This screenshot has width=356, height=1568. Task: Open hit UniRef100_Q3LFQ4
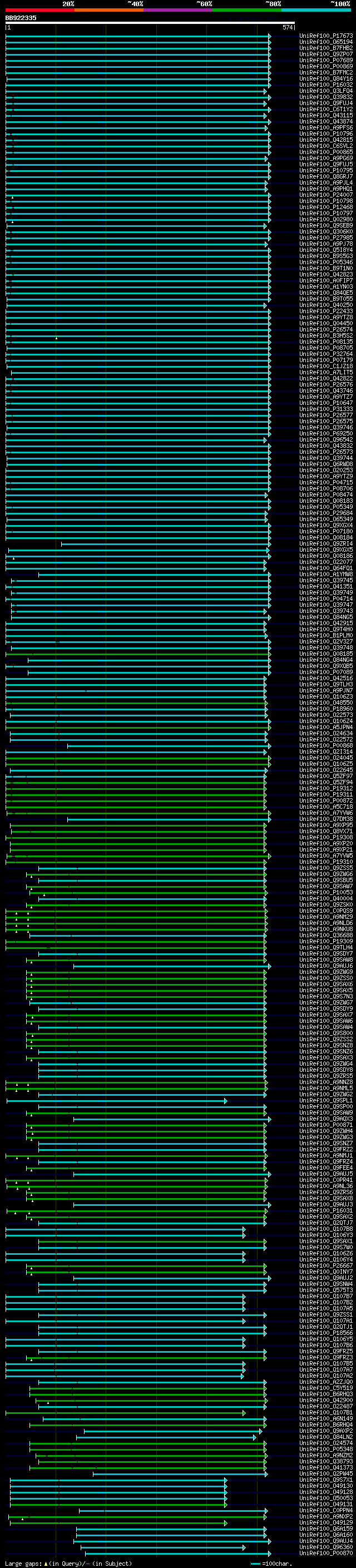point(326,91)
